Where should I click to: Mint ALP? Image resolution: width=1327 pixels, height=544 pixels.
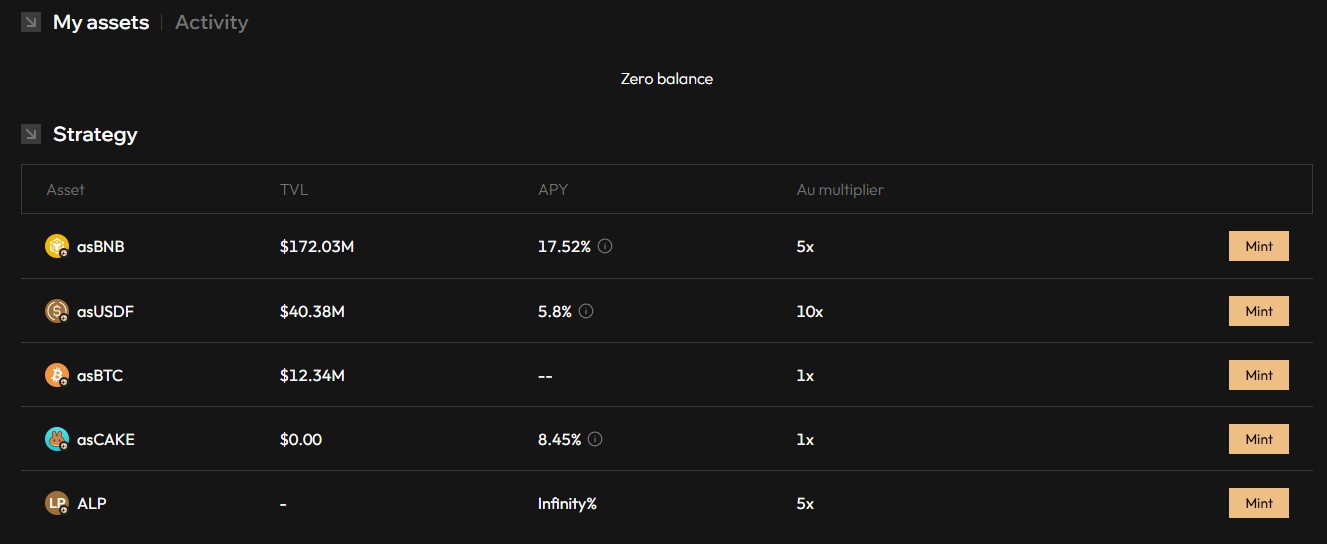tap(1259, 503)
